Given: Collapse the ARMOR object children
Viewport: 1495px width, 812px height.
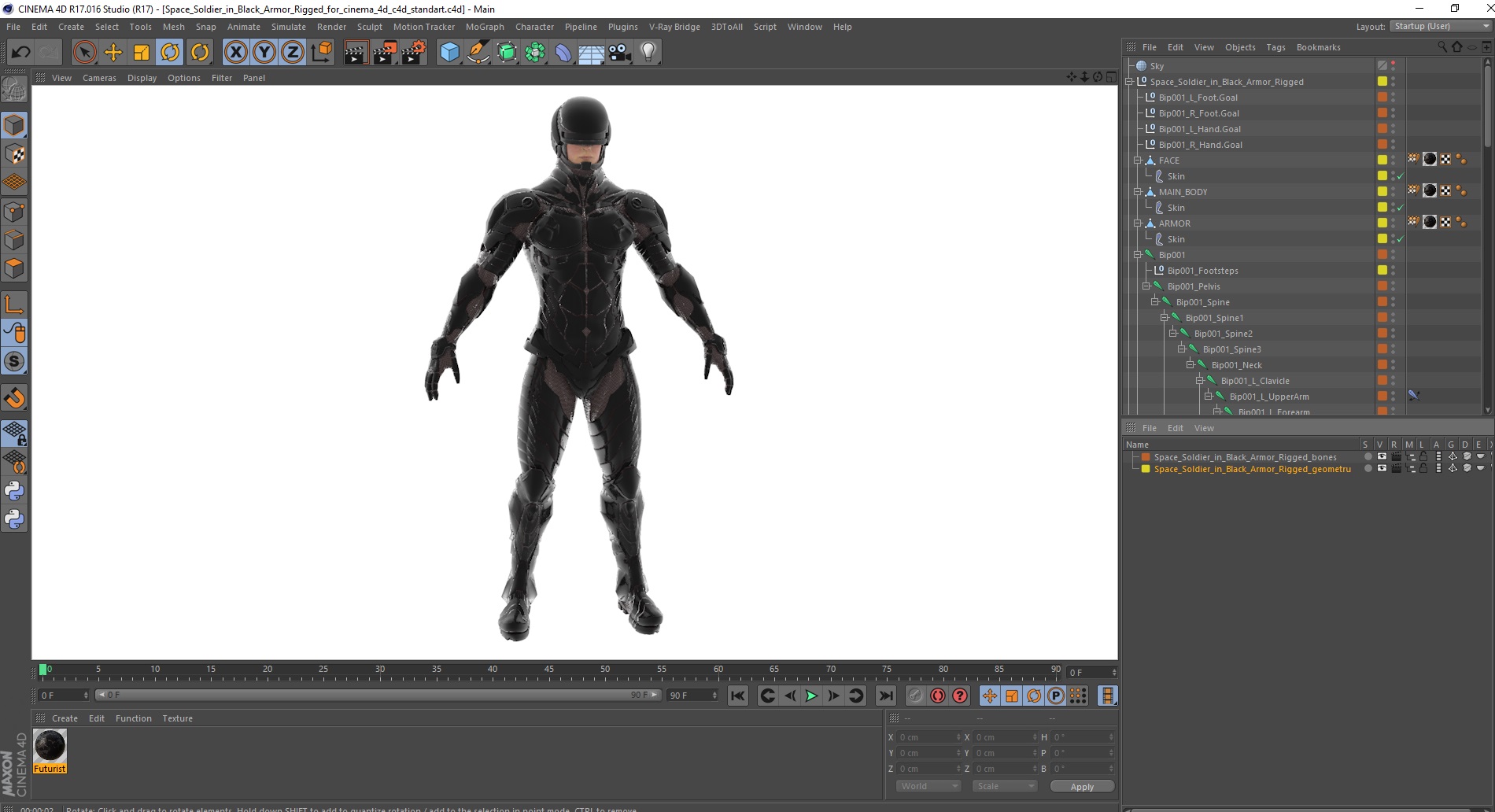Looking at the screenshot, I should (x=1138, y=223).
